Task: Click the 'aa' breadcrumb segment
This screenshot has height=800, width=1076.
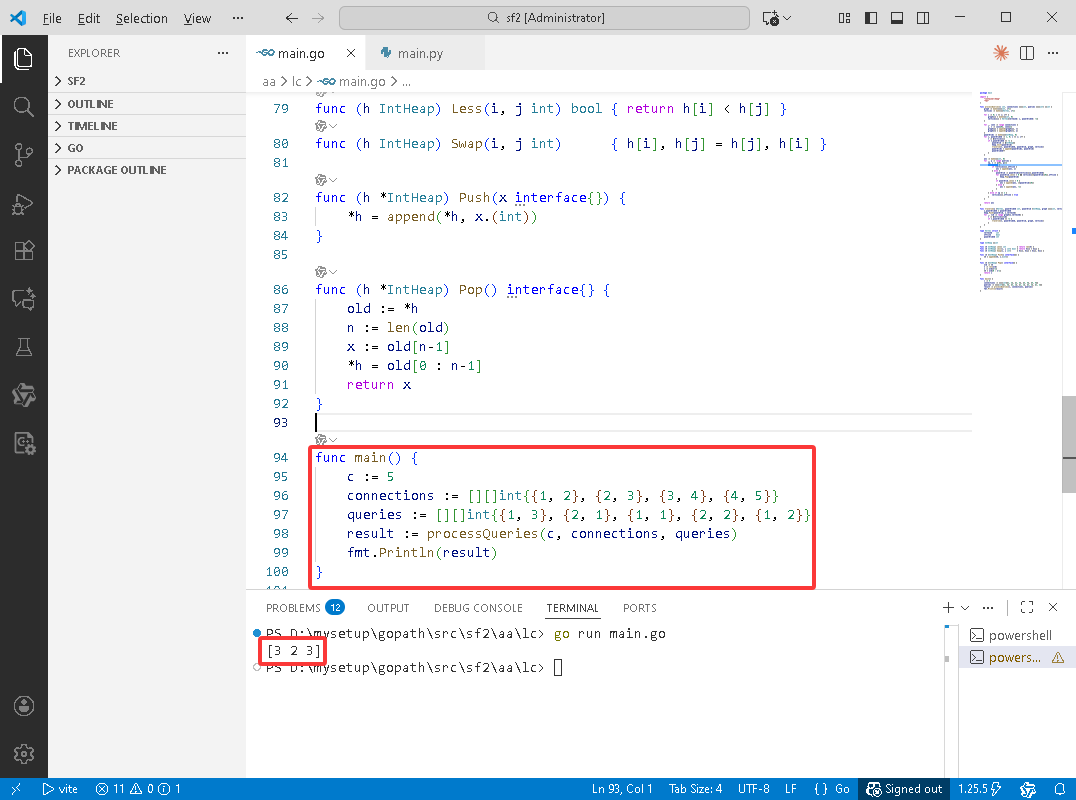Action: (268, 82)
